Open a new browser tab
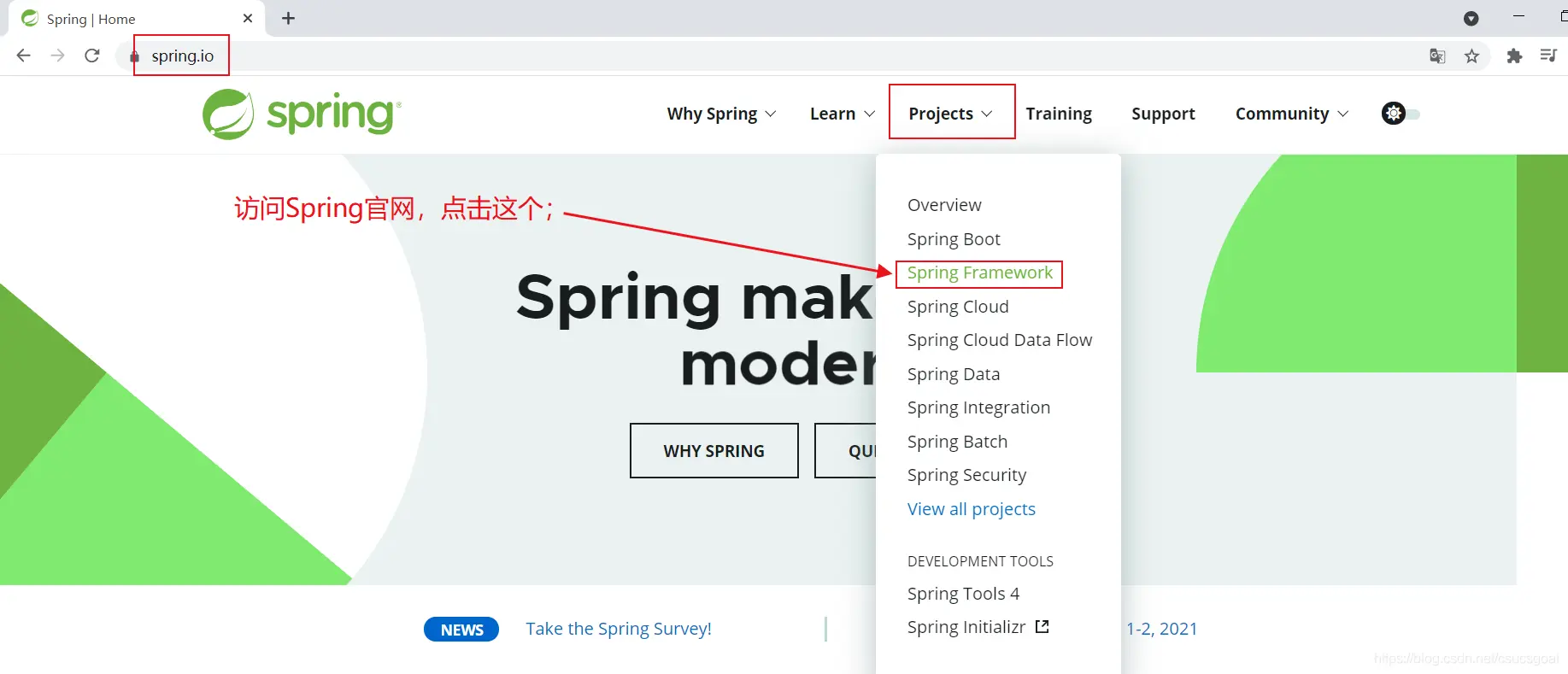Image resolution: width=1568 pixels, height=674 pixels. [x=289, y=18]
